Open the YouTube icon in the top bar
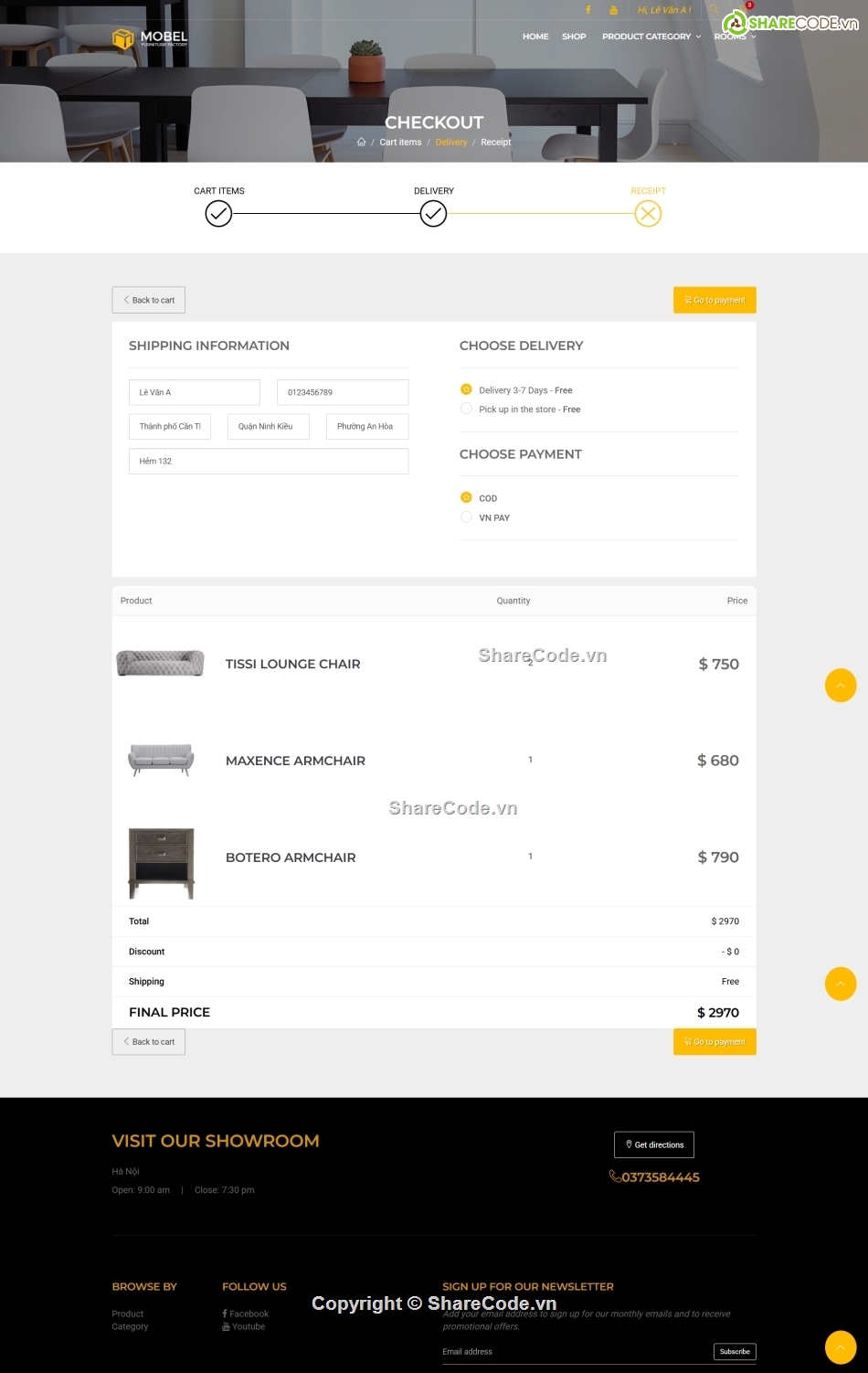 (x=614, y=10)
